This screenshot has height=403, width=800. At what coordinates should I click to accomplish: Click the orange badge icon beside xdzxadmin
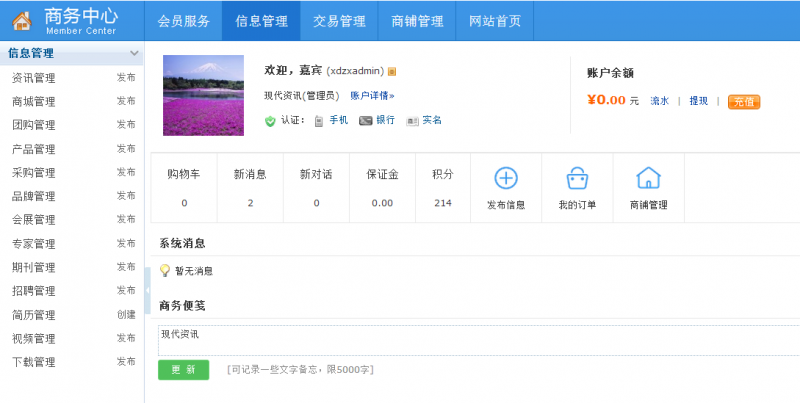point(392,72)
